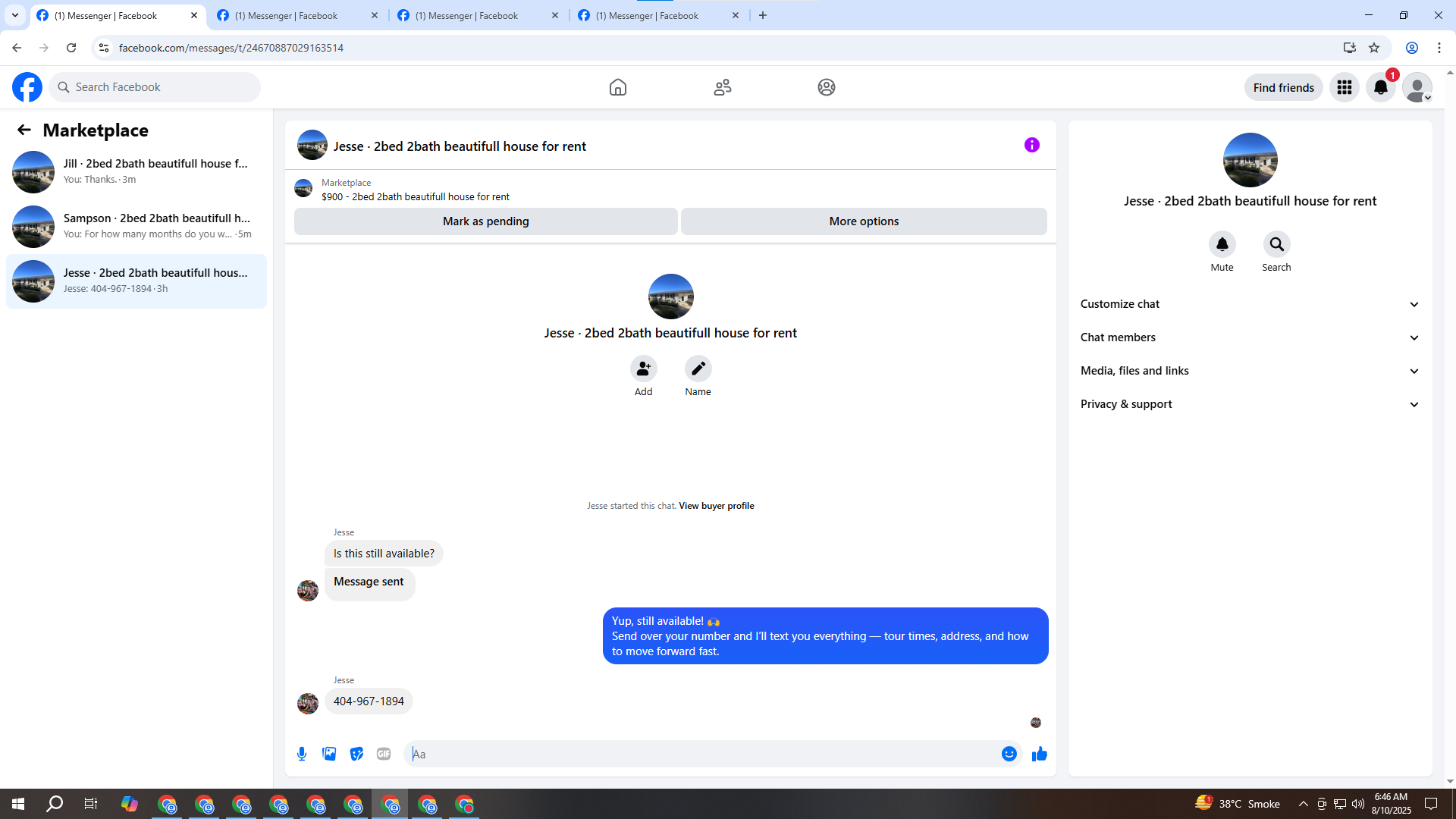Image resolution: width=1456 pixels, height=819 pixels.
Task: Click the Mark as pending button
Action: (x=485, y=221)
